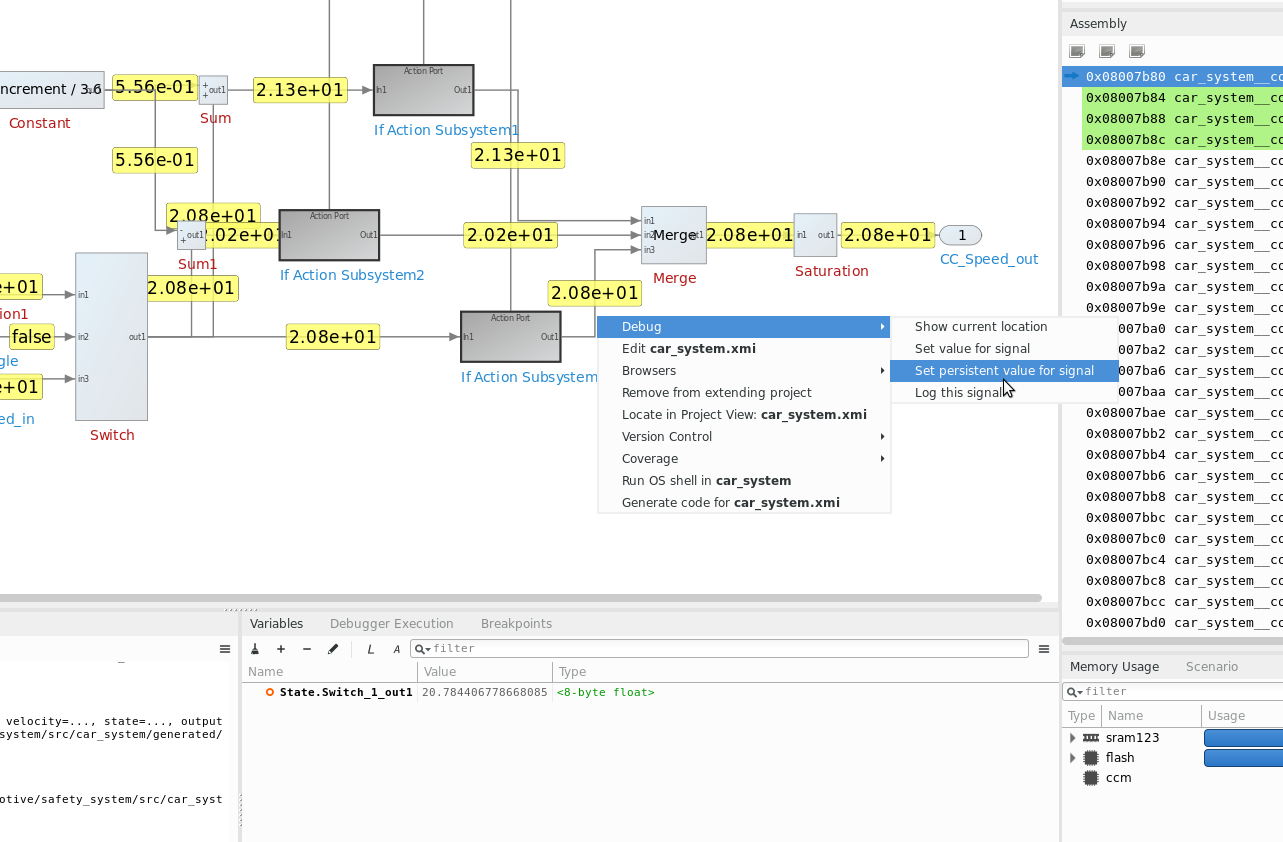Click the sram123 memory chip icon

click(x=1091, y=737)
